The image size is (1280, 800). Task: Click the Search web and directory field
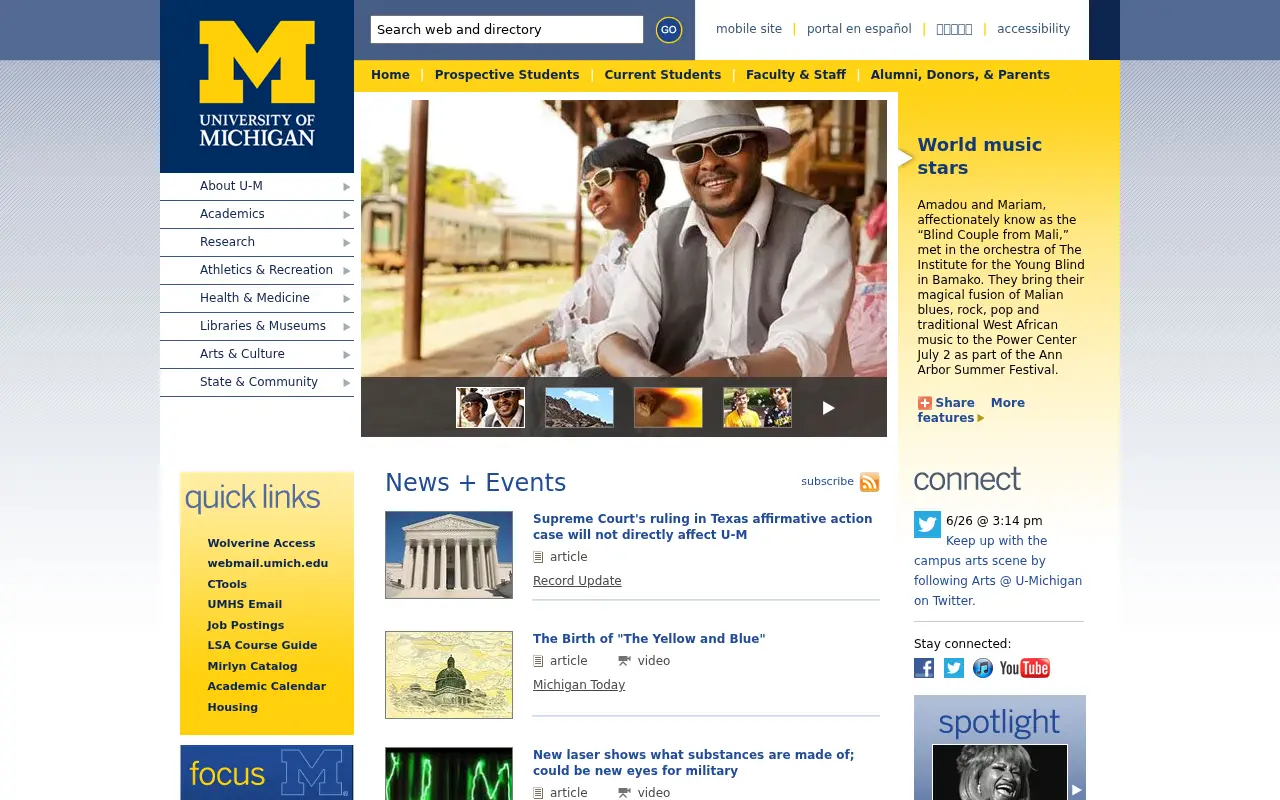[507, 30]
